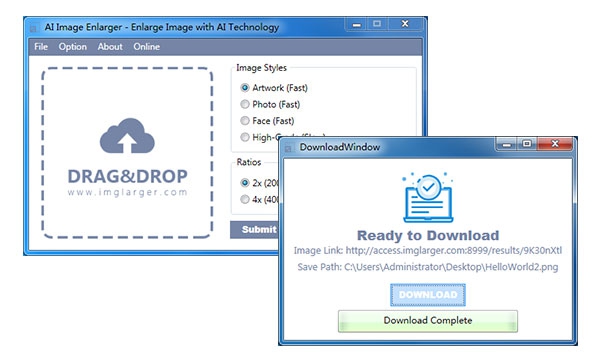Select the Face (Fast) image style

[x=245, y=121]
